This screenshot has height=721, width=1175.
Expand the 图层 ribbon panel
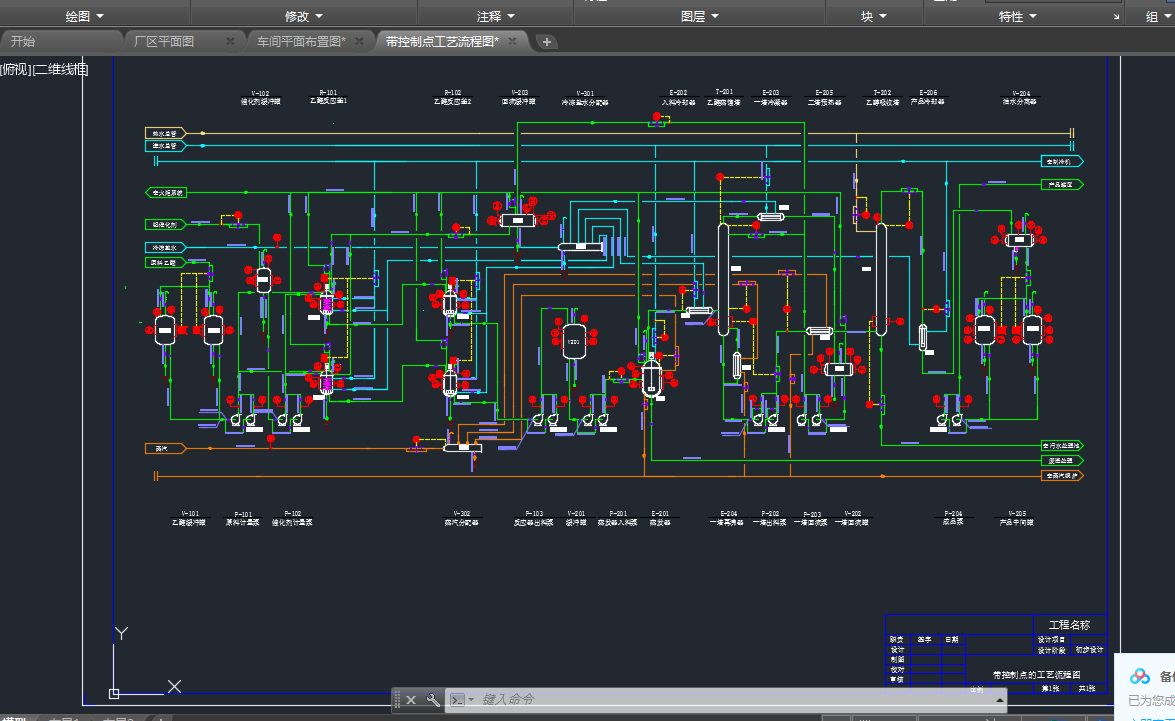point(700,16)
